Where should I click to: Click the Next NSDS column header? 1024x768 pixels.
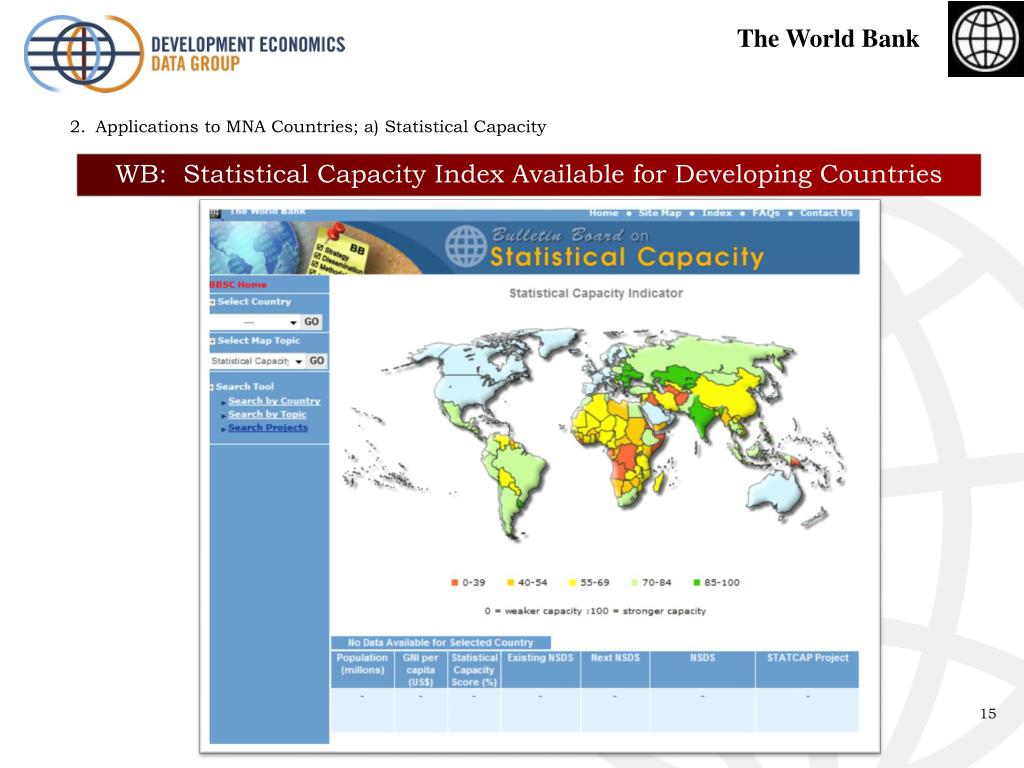[615, 669]
